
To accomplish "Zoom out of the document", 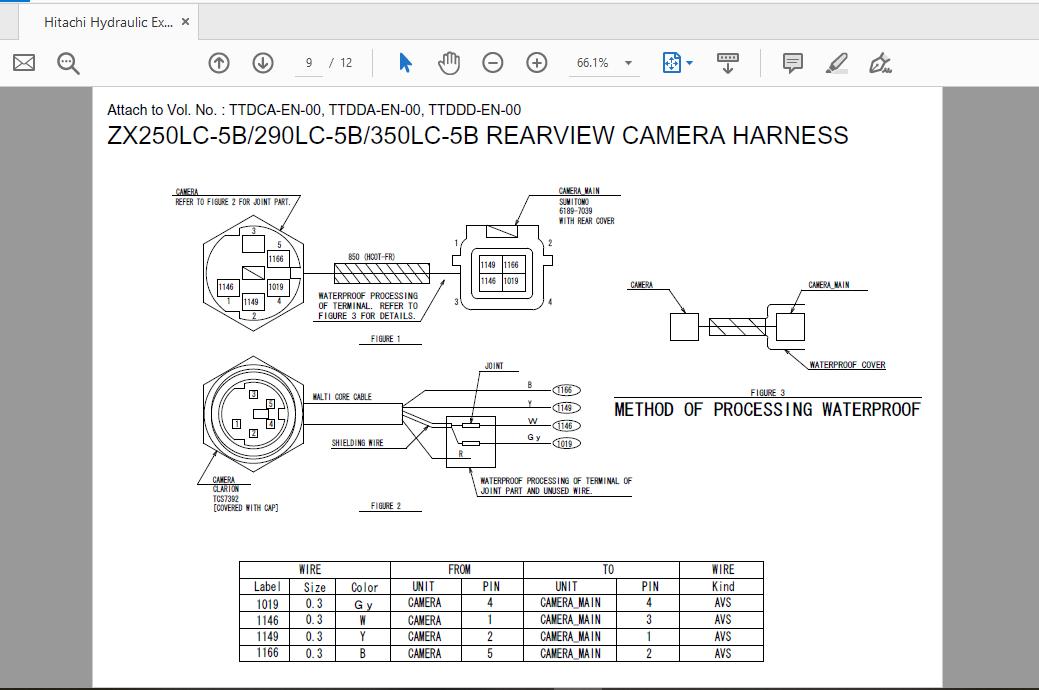I will pos(491,62).
